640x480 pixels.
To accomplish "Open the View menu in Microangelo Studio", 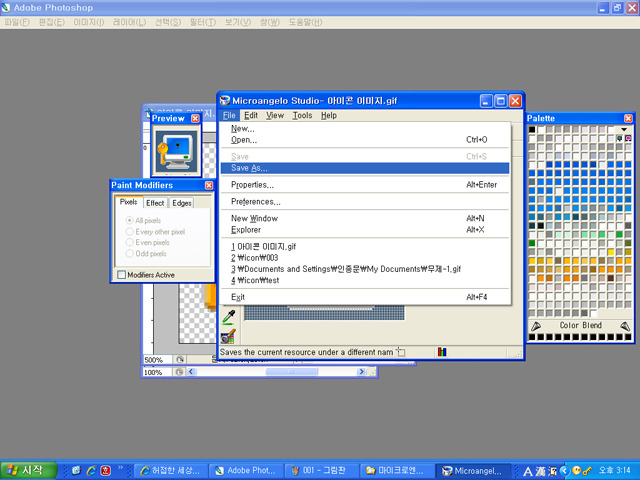I will [x=275, y=116].
